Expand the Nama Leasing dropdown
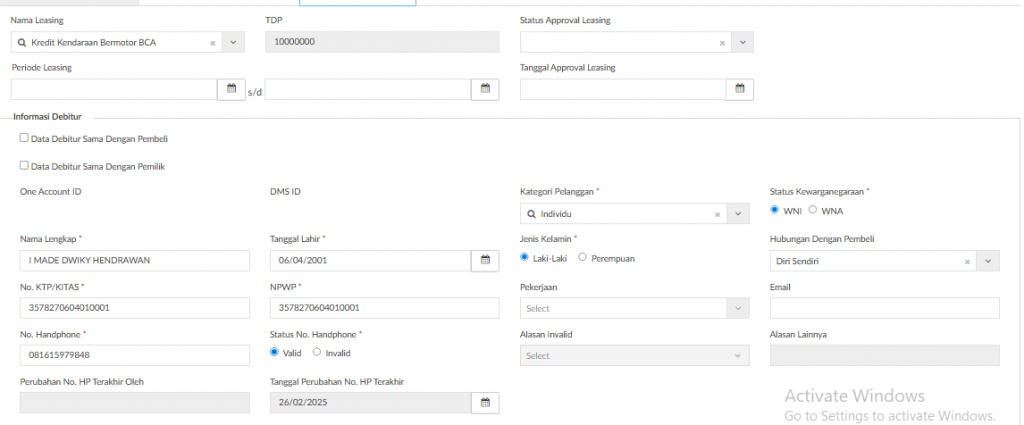Viewport: 1024px width, 425px height. pos(233,42)
